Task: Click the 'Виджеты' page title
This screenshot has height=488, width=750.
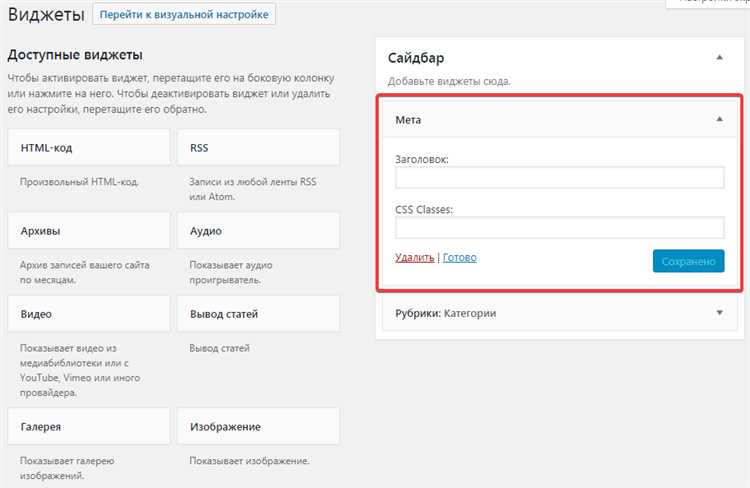Action: (46, 14)
